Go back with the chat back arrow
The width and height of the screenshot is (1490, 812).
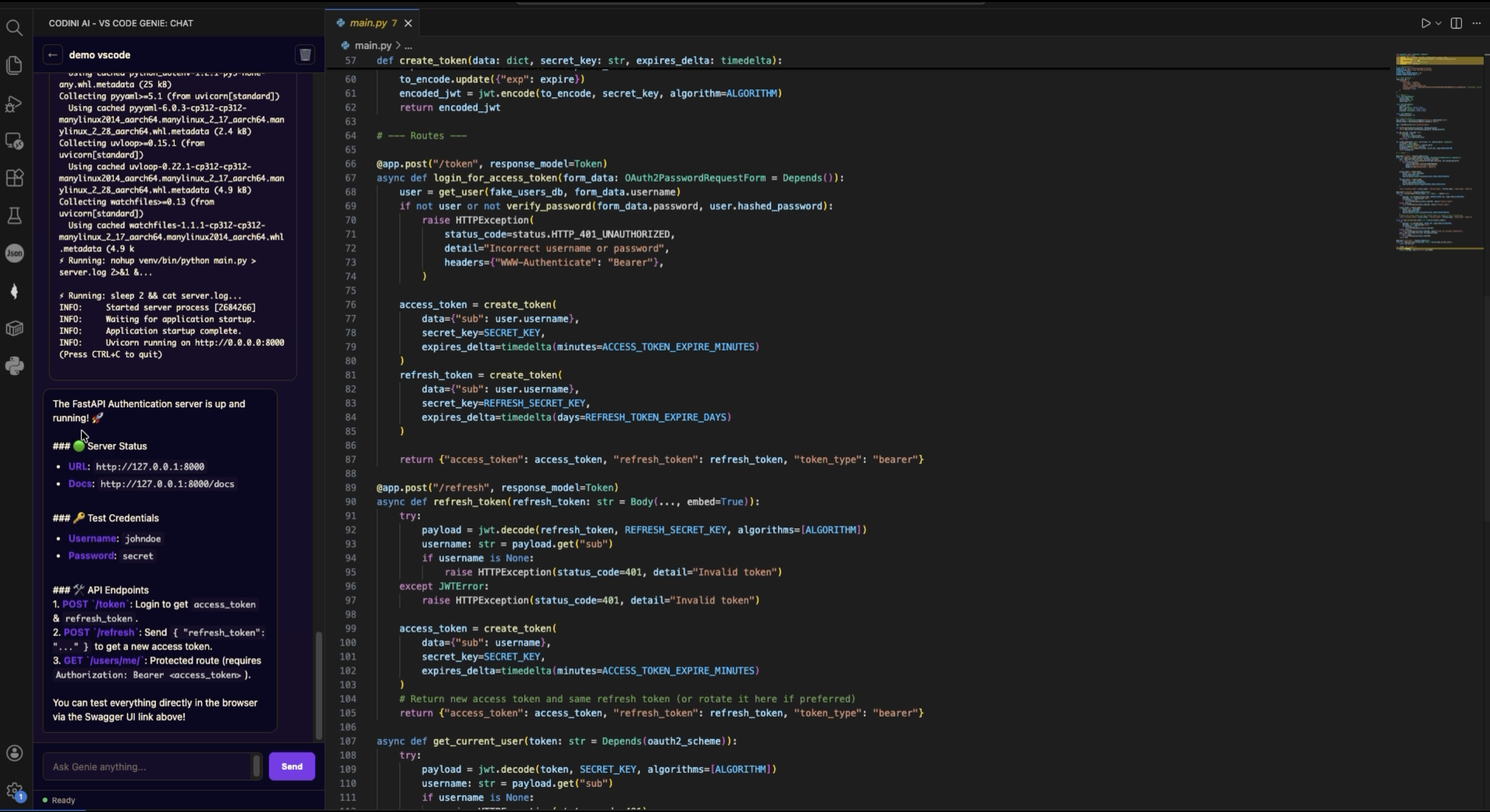(53, 54)
